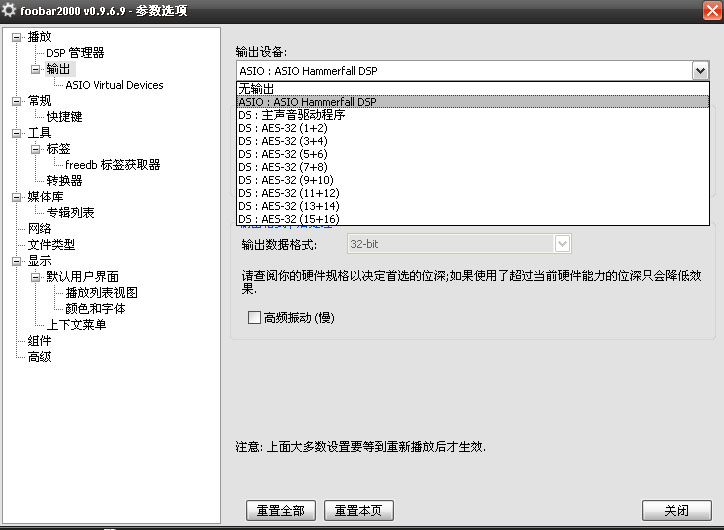Pick DS : AES-32 (1+2) output
The width and height of the screenshot is (724, 530).
pos(473,128)
